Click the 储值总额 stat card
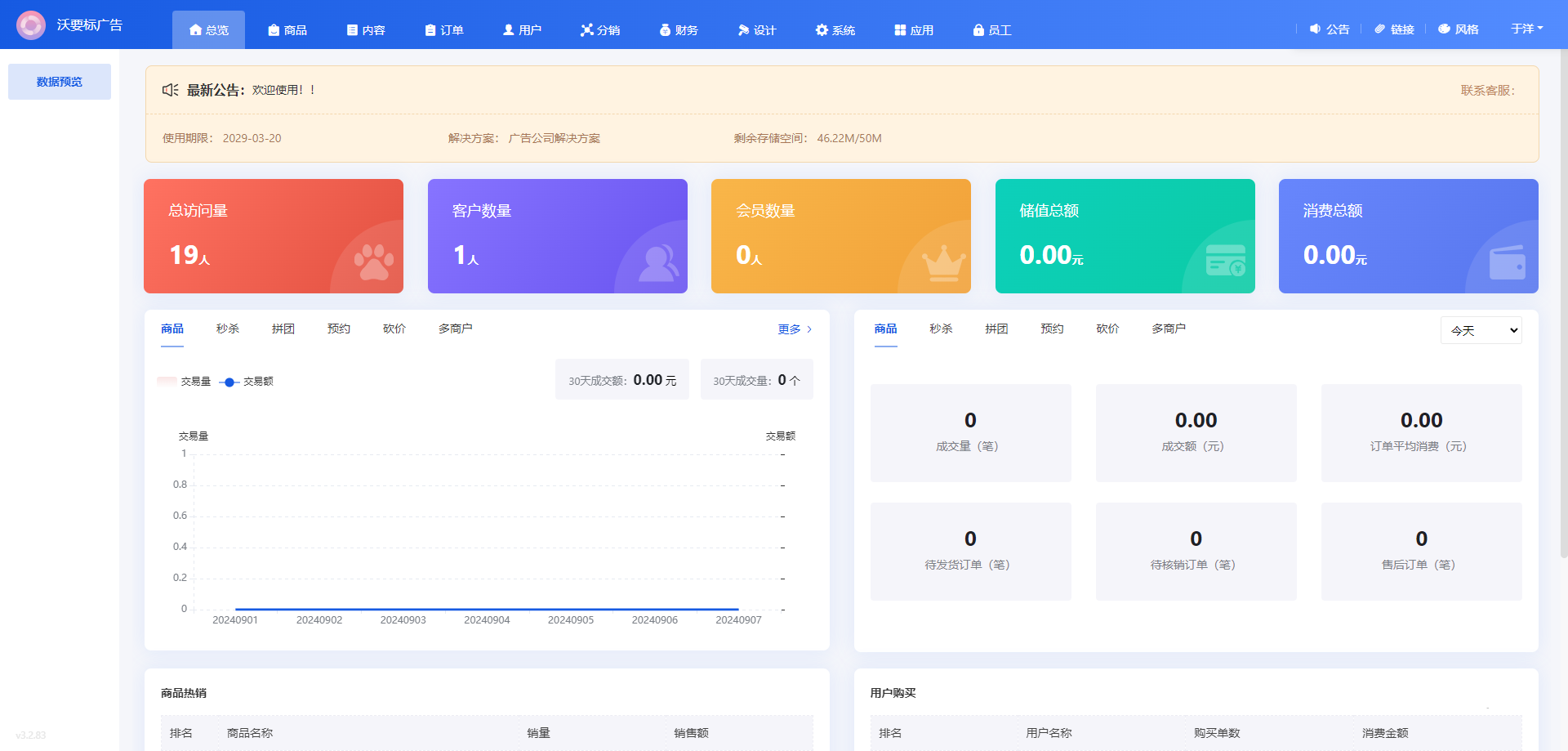The width and height of the screenshot is (1568, 751). click(x=1125, y=236)
